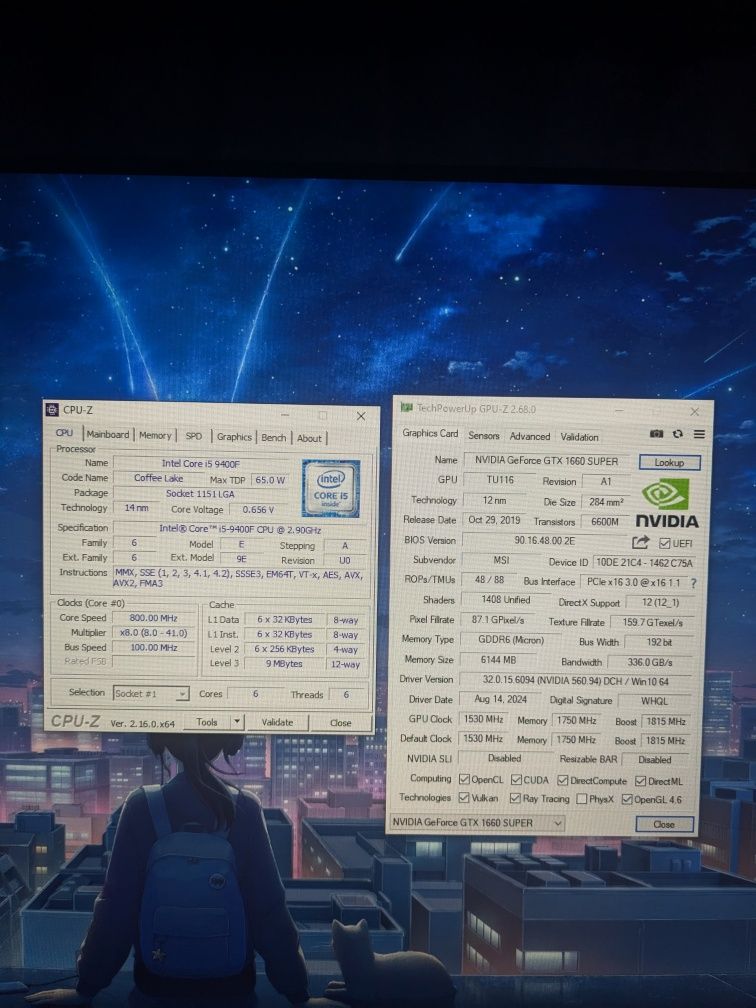Viewport: 756px width, 1008px height.
Task: Click the Socket 1151 LGA package value
Action: click(201, 493)
